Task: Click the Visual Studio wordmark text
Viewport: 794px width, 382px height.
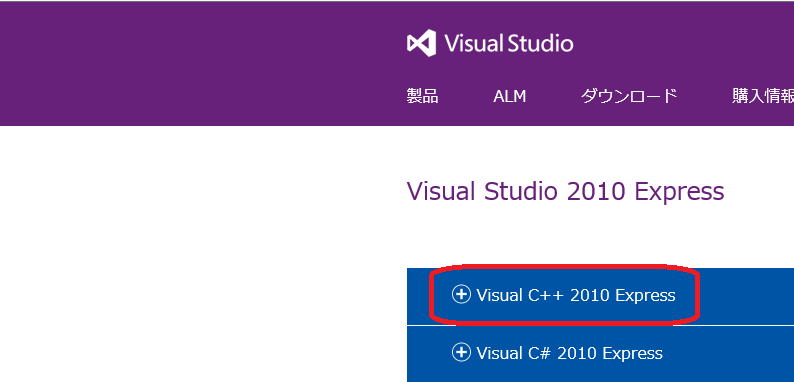Action: coord(509,44)
